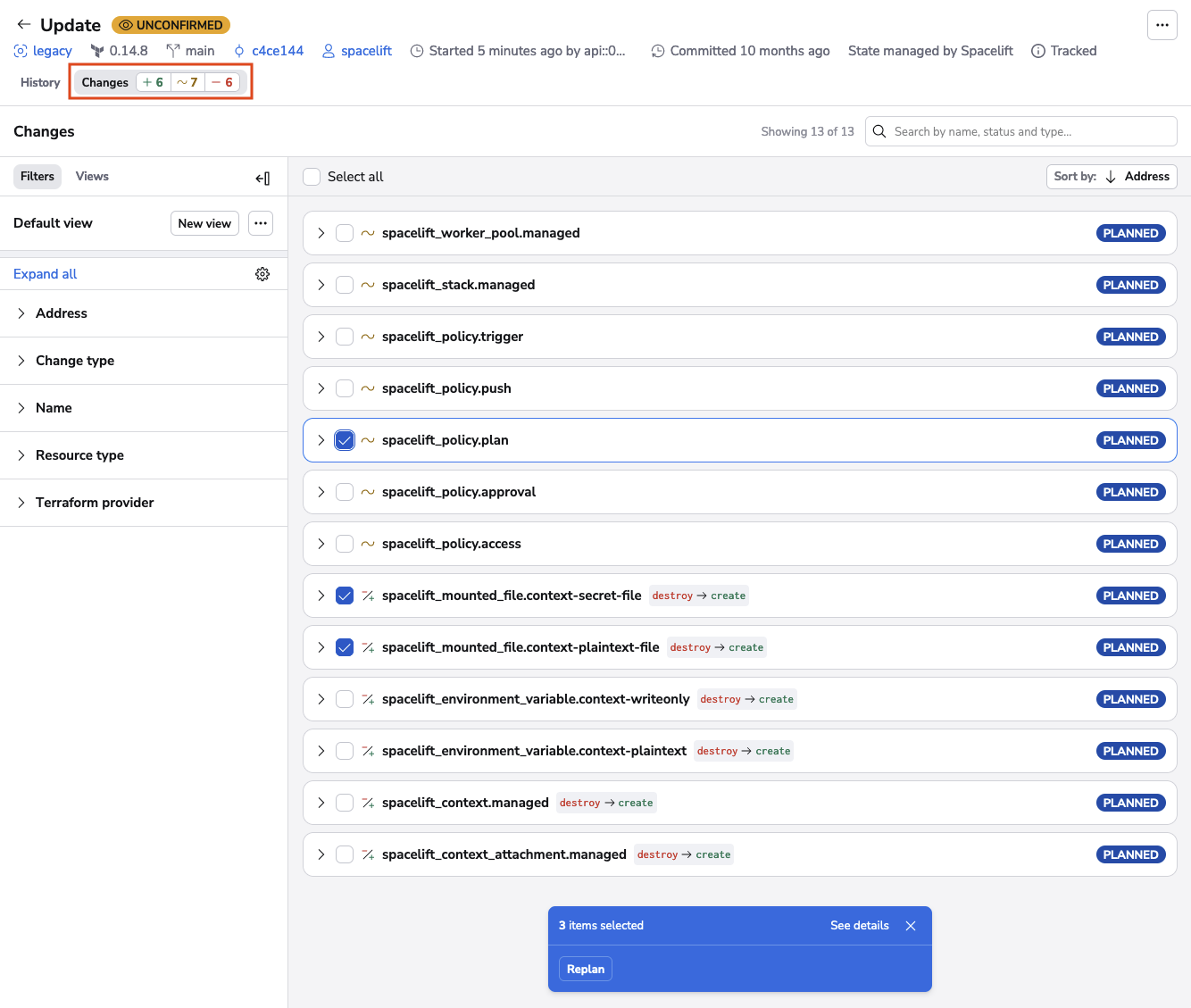Click the Replan button

pos(585,969)
